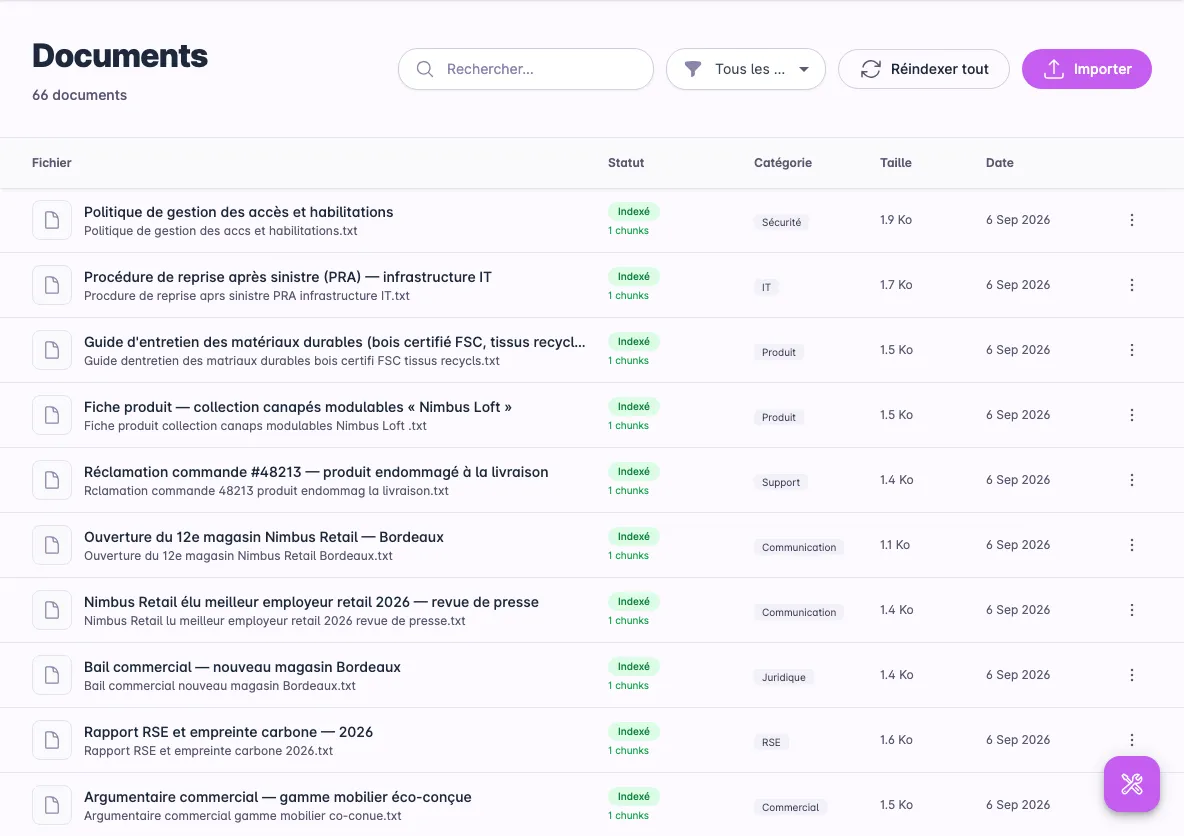Viewport: 1184px width, 836px height.
Task: Open document Nimbus Retail élu meilleur employeur retail 2026
Action: [311, 602]
